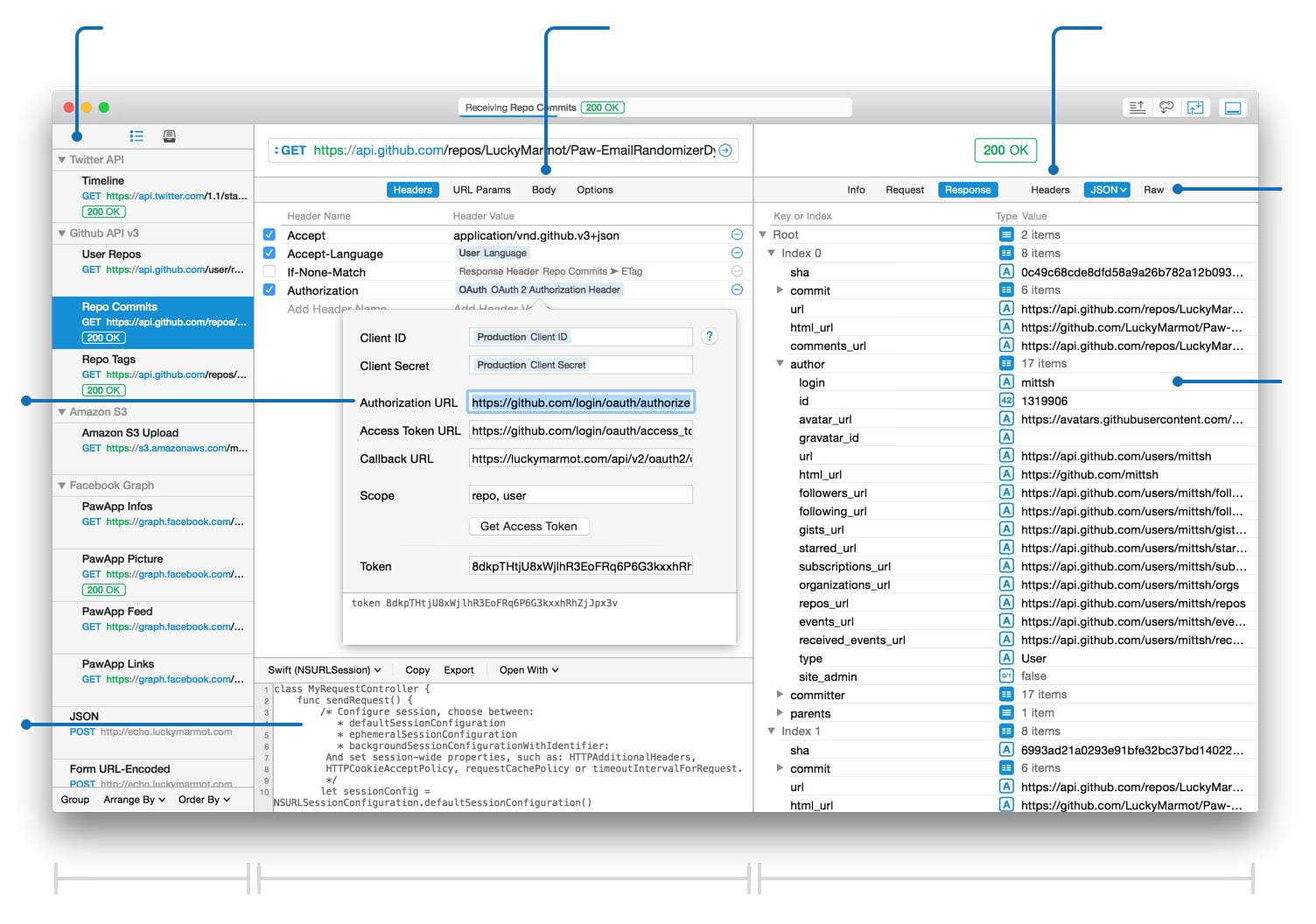Image resolution: width=1316 pixels, height=924 pixels.
Task: Open the JSON format dropdown
Action: point(1107,190)
